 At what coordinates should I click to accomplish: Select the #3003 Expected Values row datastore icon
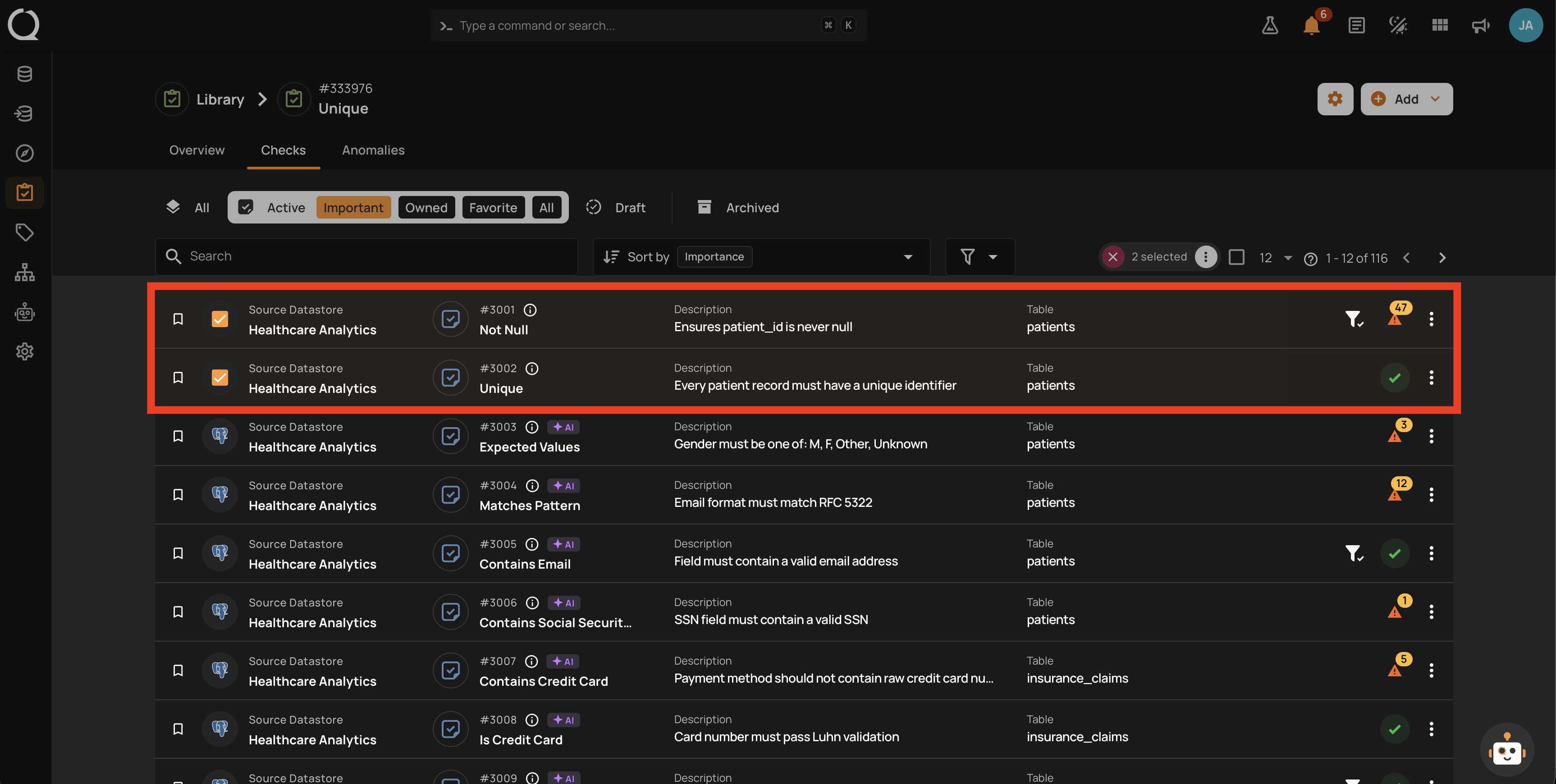pos(220,436)
